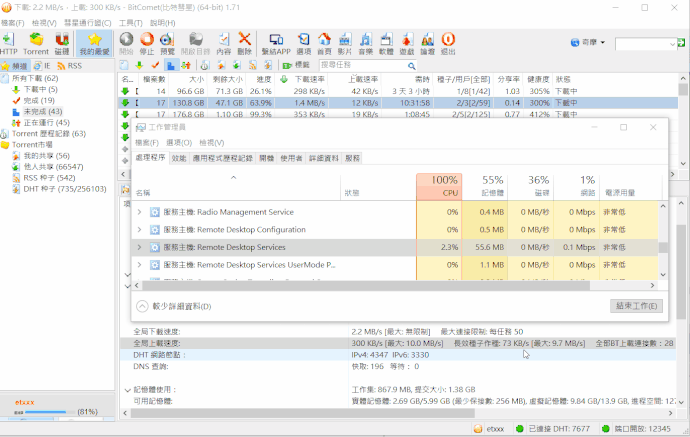Select the RSS sidebar tab

[x=70, y=66]
